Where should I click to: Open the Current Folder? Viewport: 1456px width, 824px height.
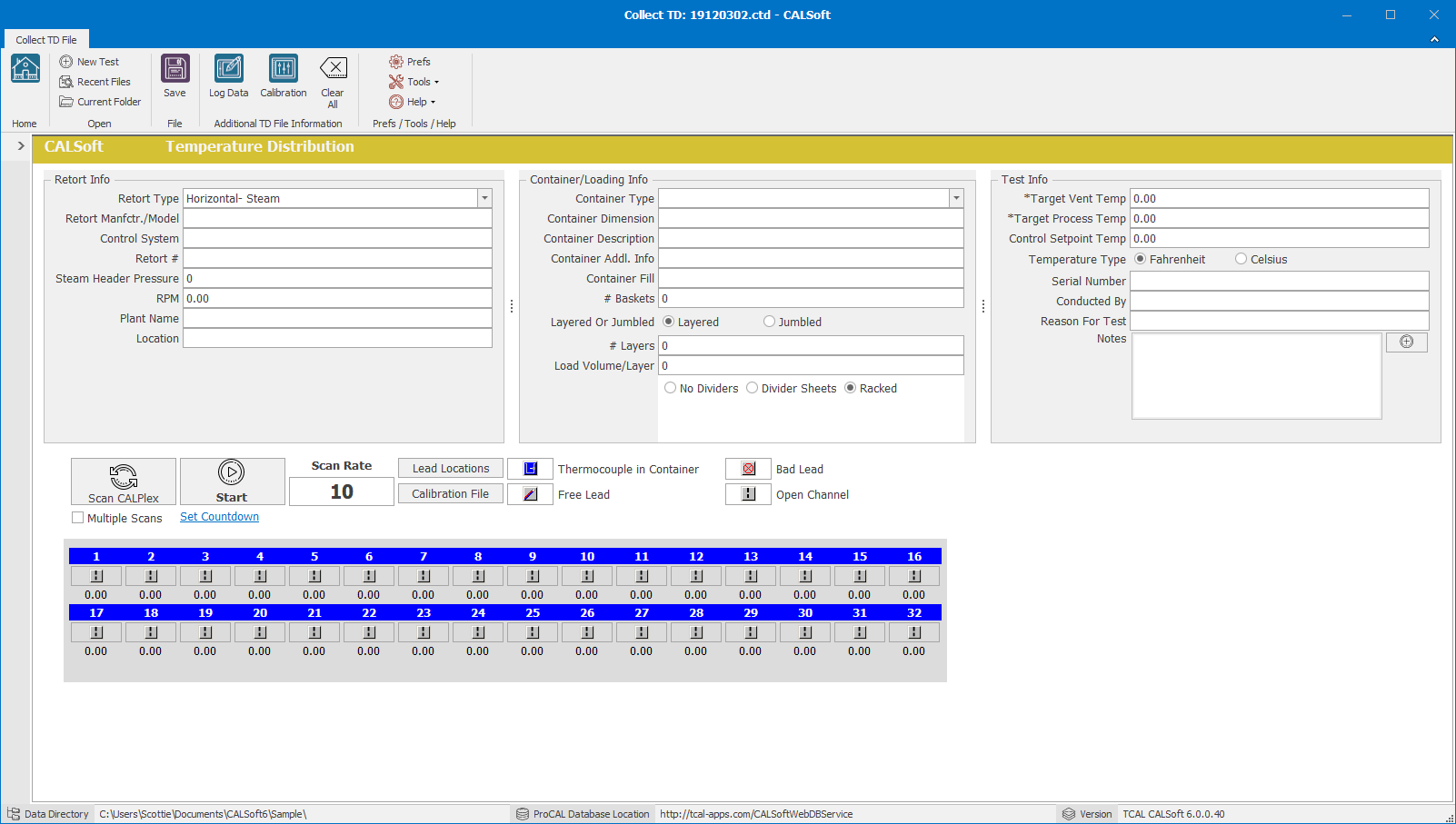100,102
